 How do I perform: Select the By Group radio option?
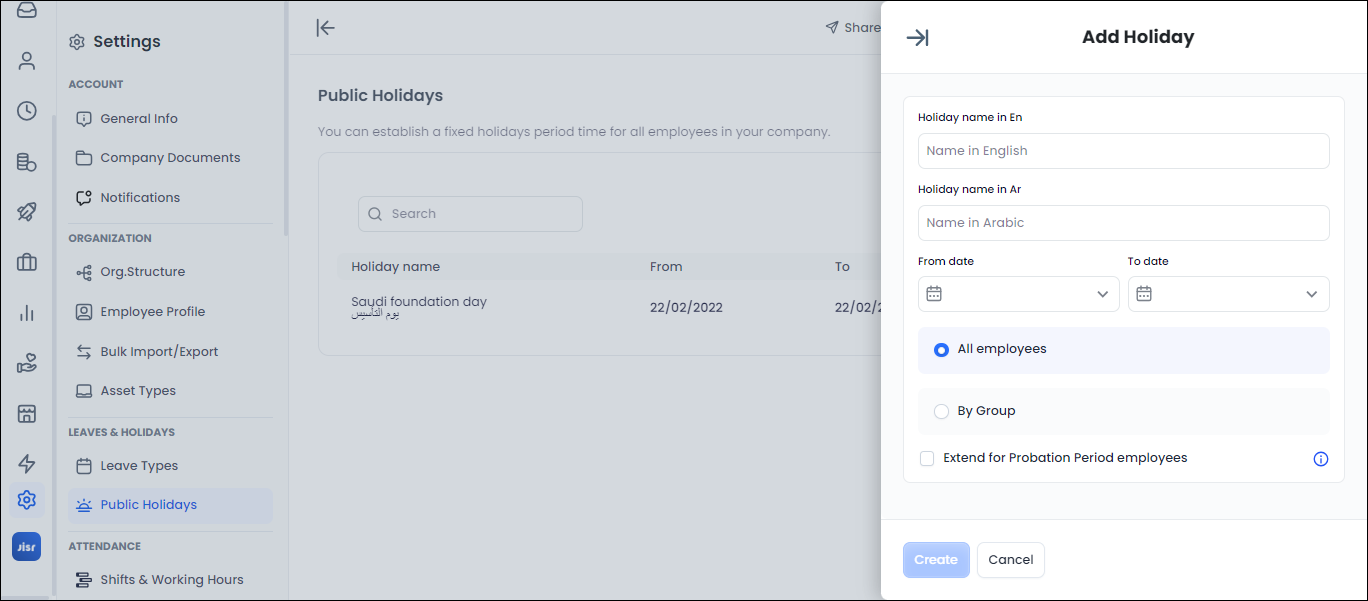[x=941, y=411]
